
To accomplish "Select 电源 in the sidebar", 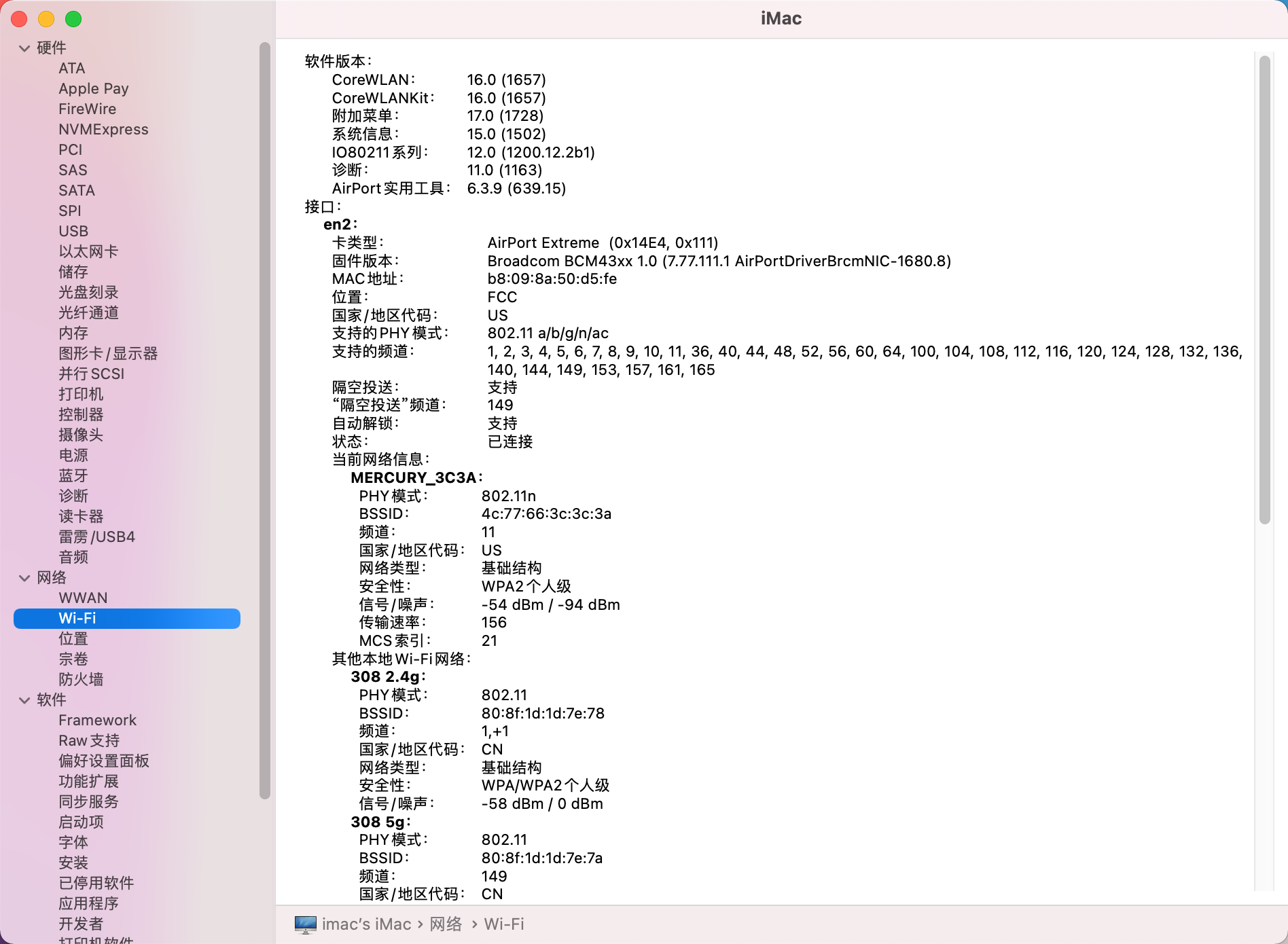I will 73,456.
